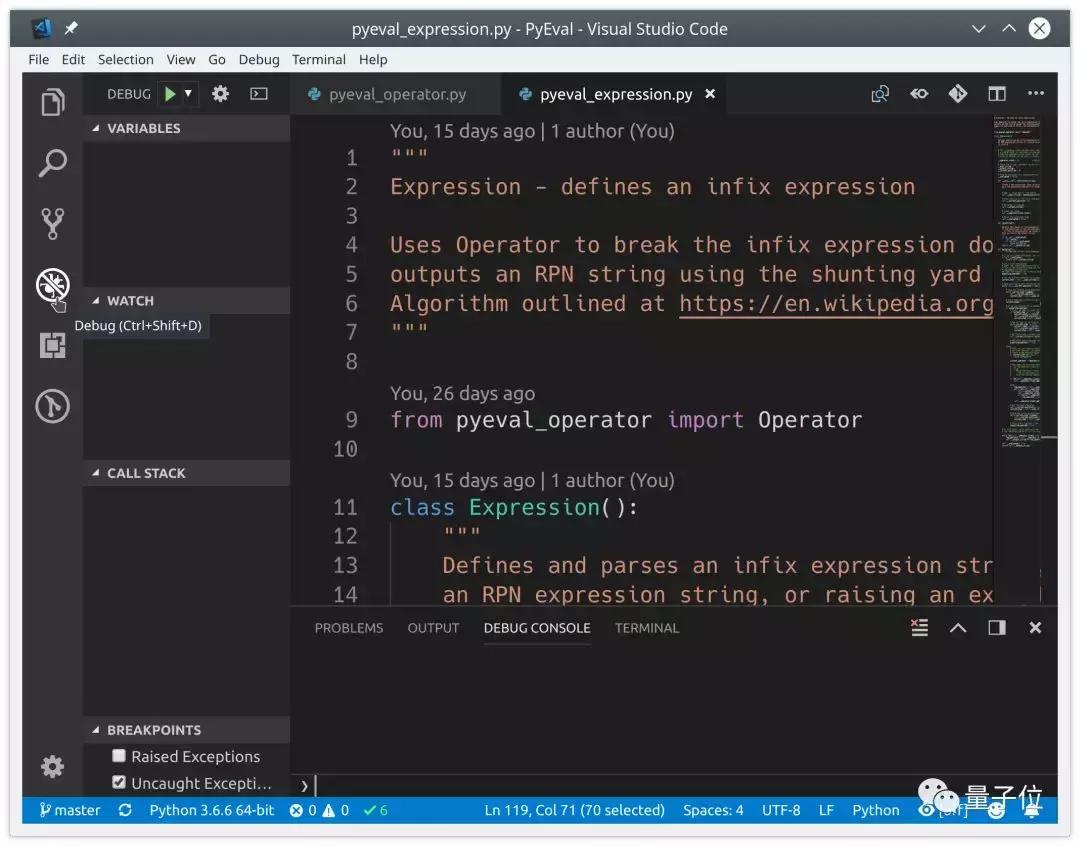Viewport: 1080px width, 846px height.
Task: Select the Source Control icon
Action: click(x=52, y=222)
